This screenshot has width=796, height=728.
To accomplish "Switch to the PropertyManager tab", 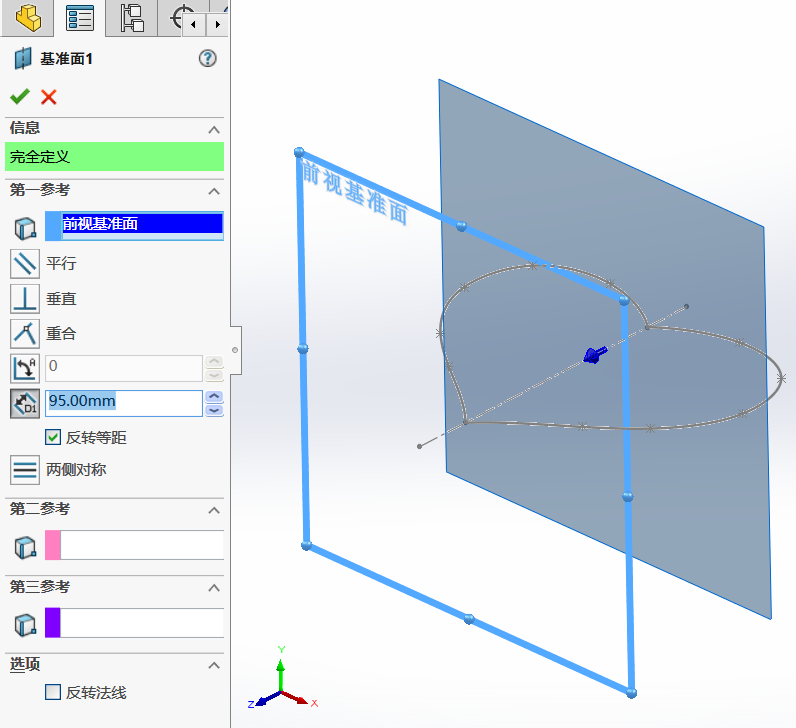I will pyautogui.click(x=80, y=18).
